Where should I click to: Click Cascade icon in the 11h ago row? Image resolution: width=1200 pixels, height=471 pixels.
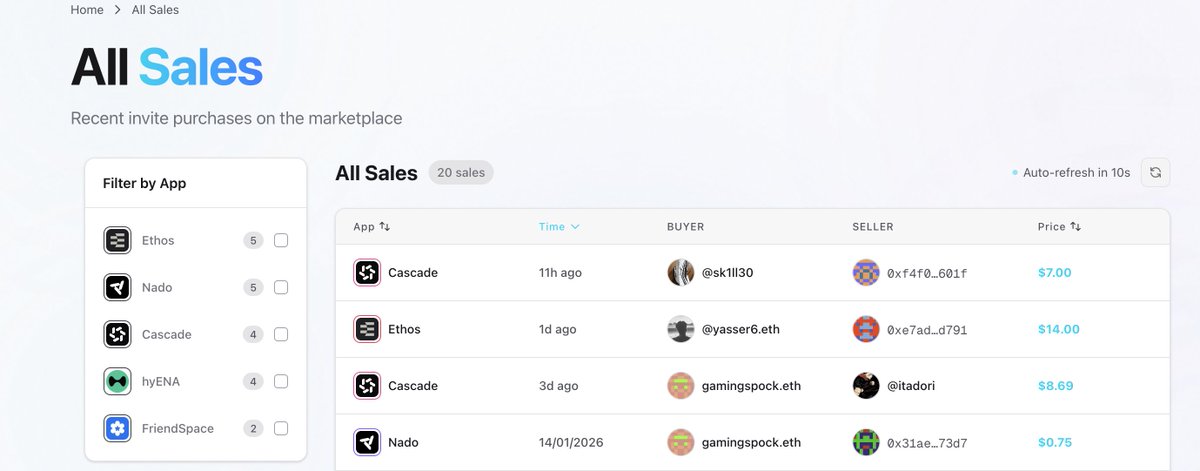367,272
